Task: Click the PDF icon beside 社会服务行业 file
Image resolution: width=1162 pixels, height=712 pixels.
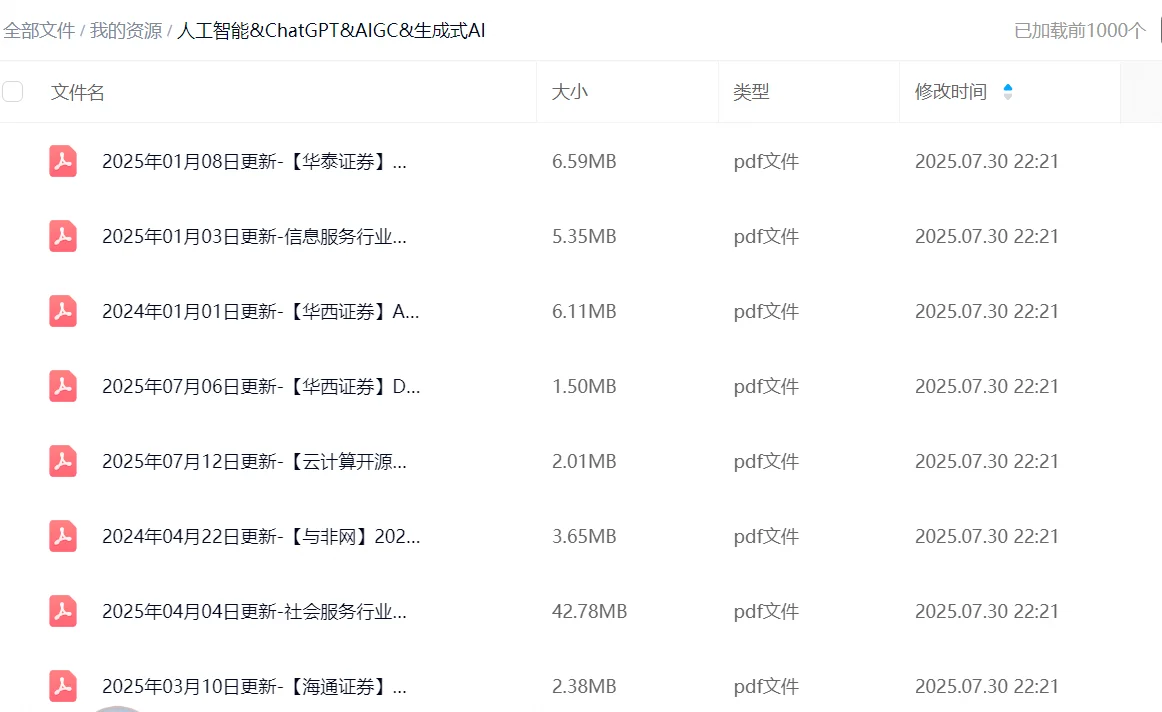Action: [62, 611]
